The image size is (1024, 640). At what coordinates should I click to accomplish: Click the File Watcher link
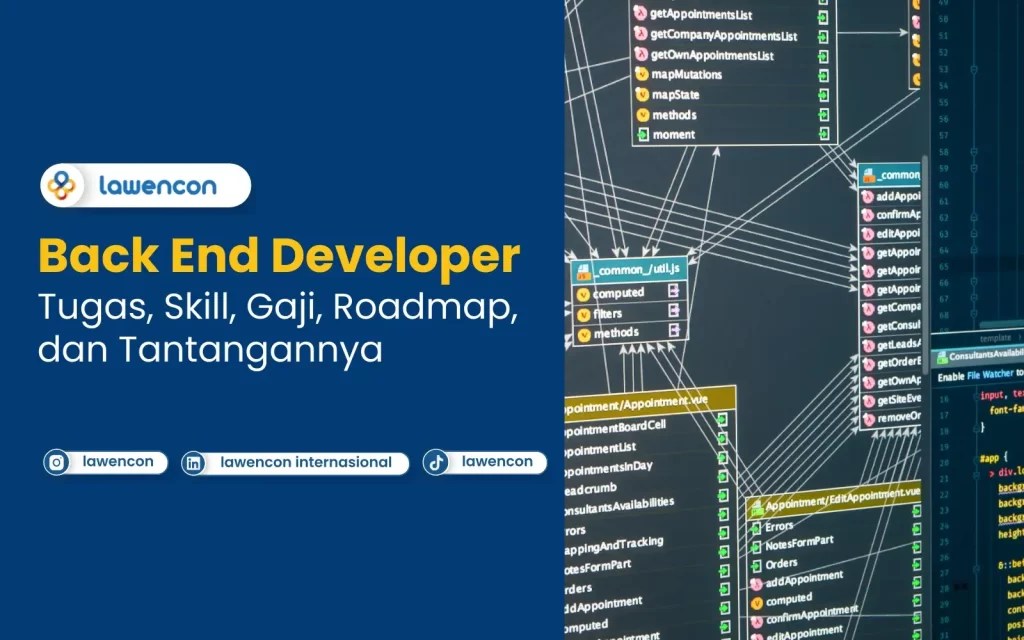[990, 375]
